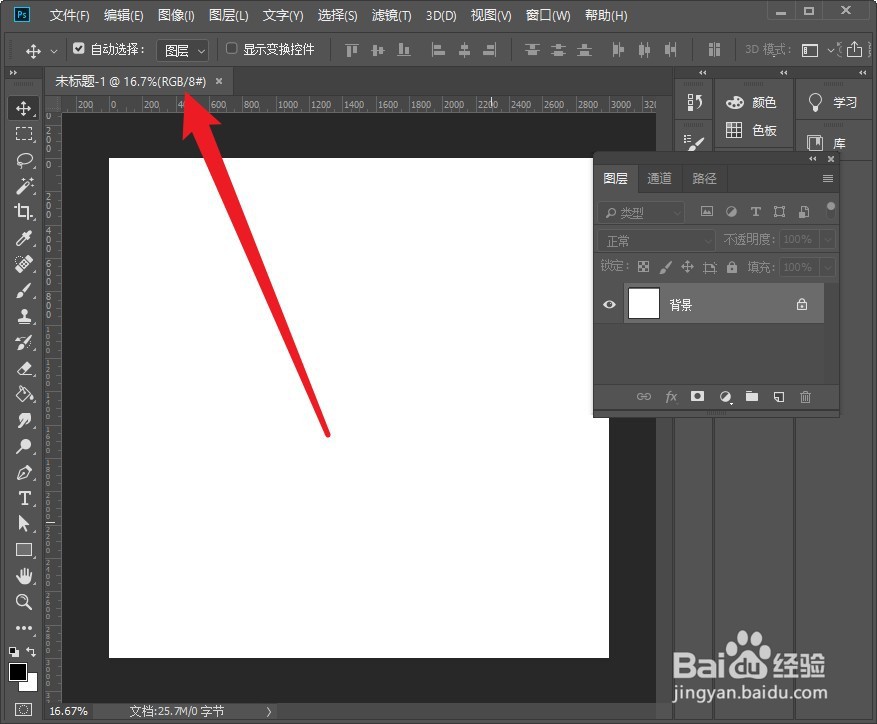The height and width of the screenshot is (724, 877).
Task: Add a layer mask
Action: [697, 396]
